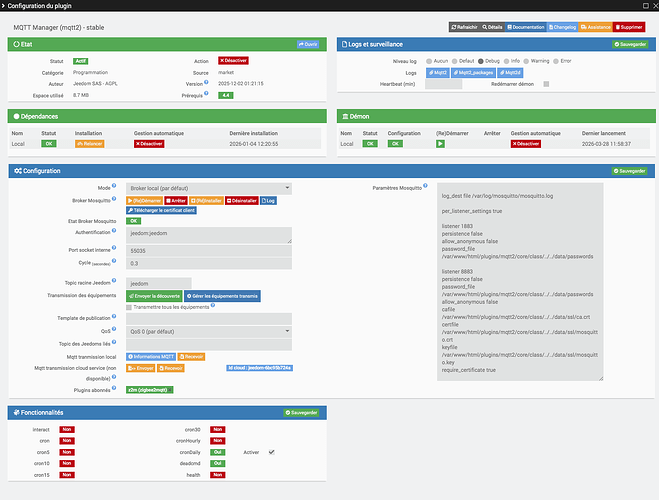This screenshot has height=500, width=659.
Task: View the Changelog
Action: 562,27
